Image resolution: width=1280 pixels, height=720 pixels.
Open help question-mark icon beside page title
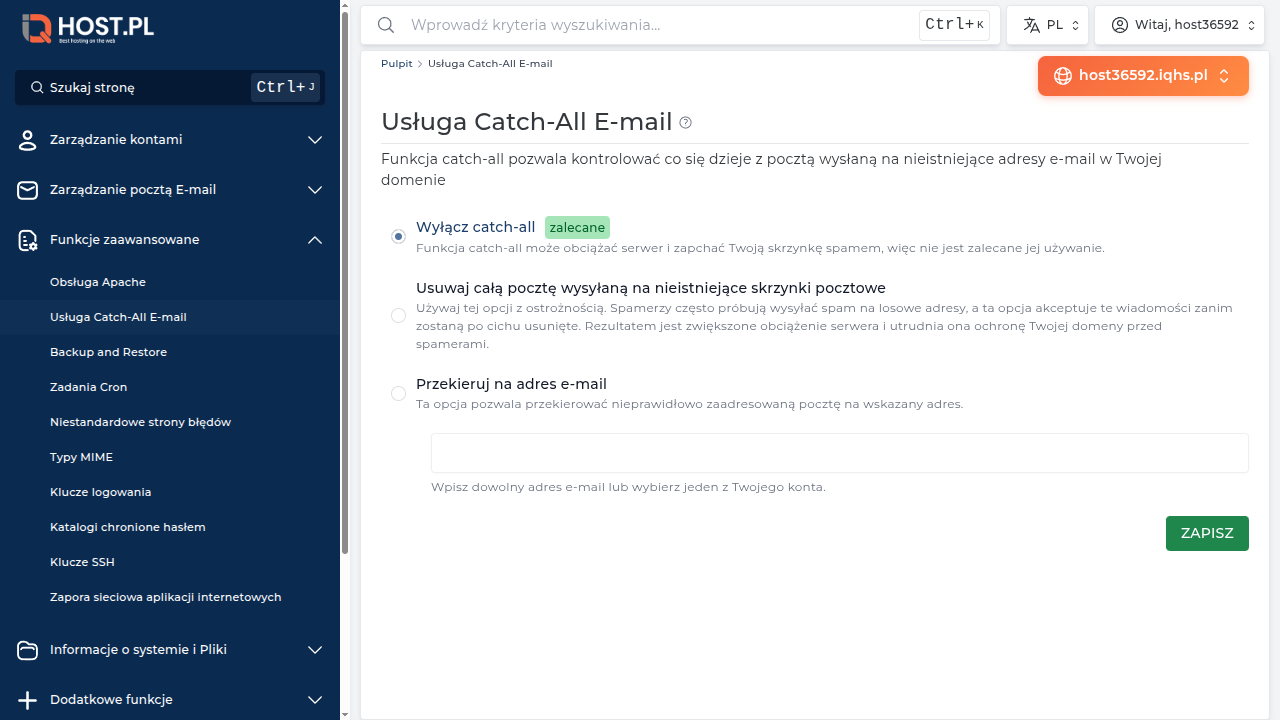click(685, 123)
